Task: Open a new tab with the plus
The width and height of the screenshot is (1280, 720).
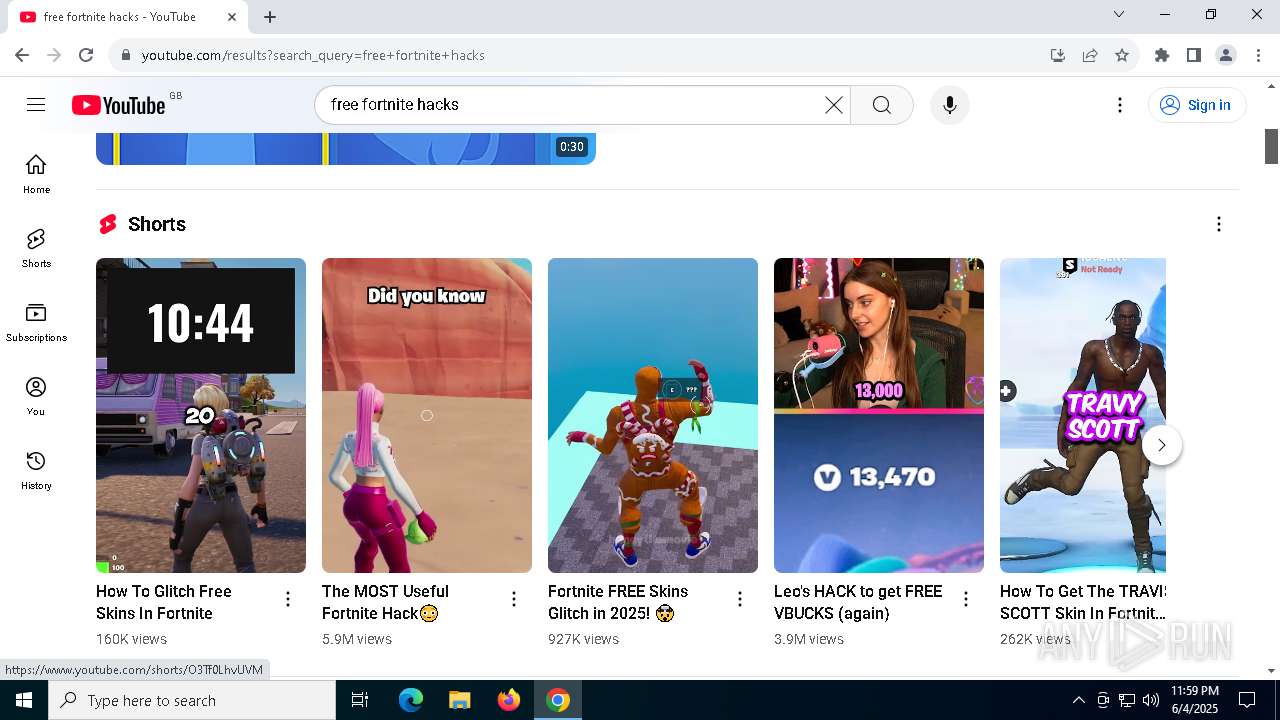Action: [270, 17]
